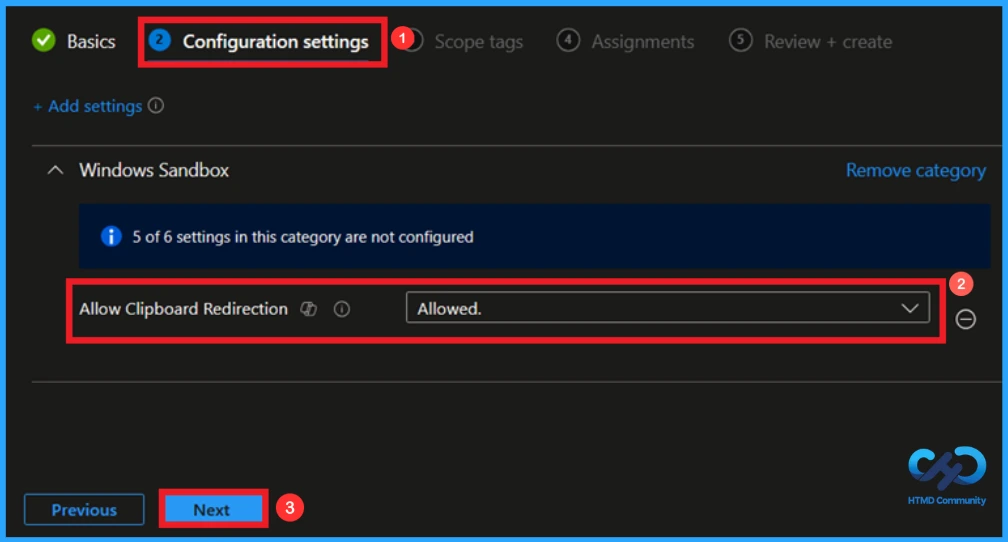1008x542 pixels.
Task: Remove the Windows Sandbox category
Action: [915, 170]
